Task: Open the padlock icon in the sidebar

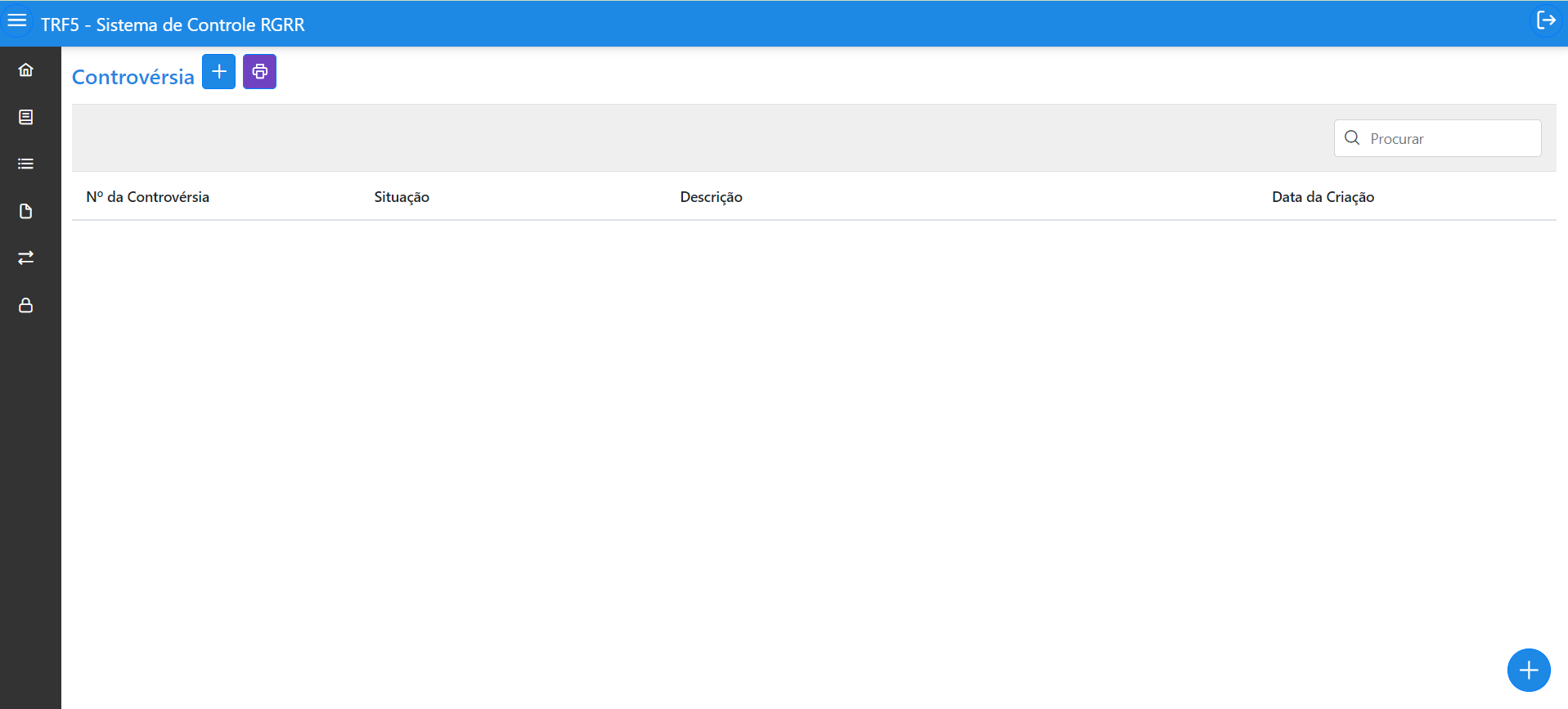Action: 26,305
